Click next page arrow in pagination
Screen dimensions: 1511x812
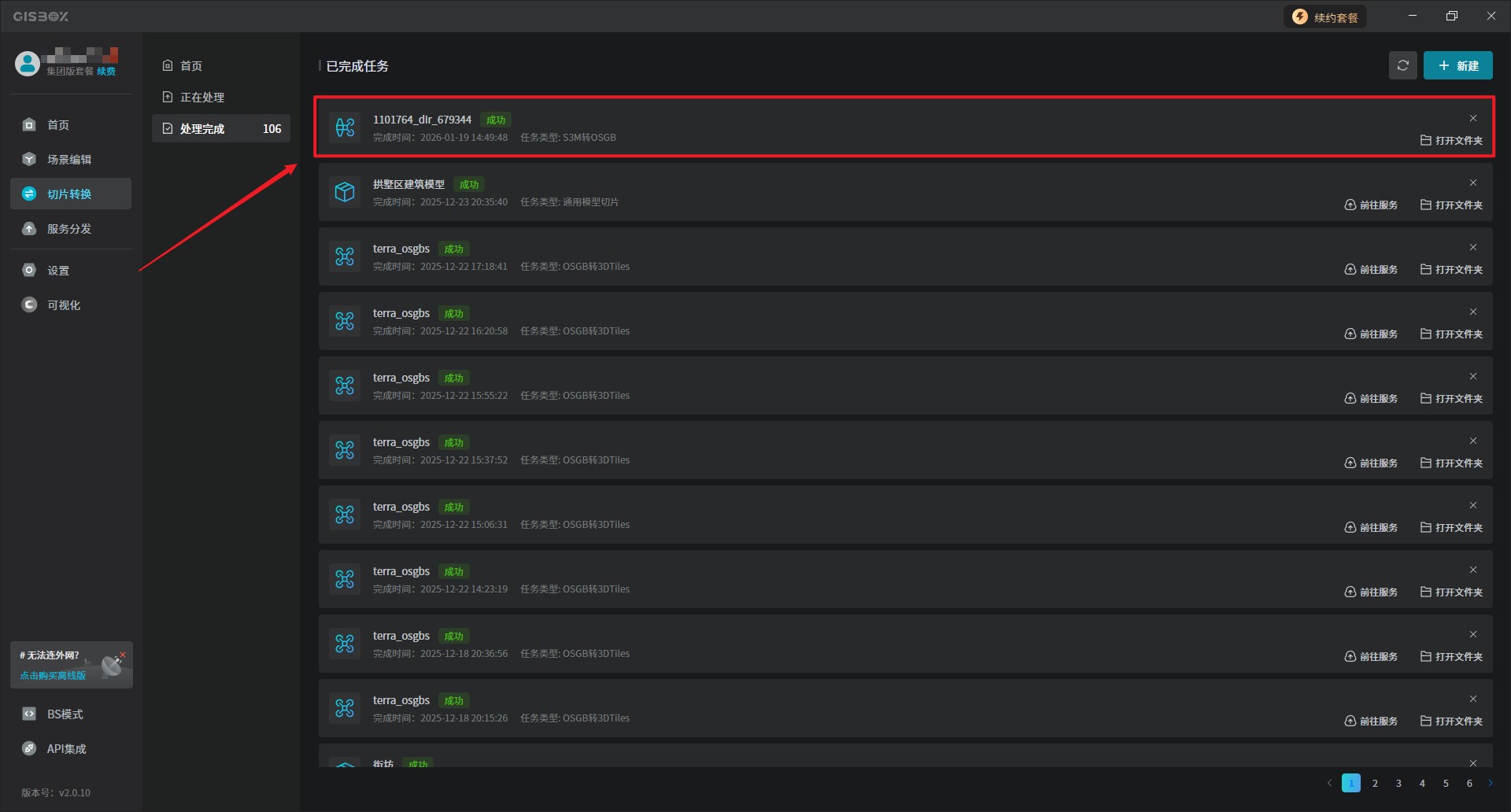(1490, 784)
